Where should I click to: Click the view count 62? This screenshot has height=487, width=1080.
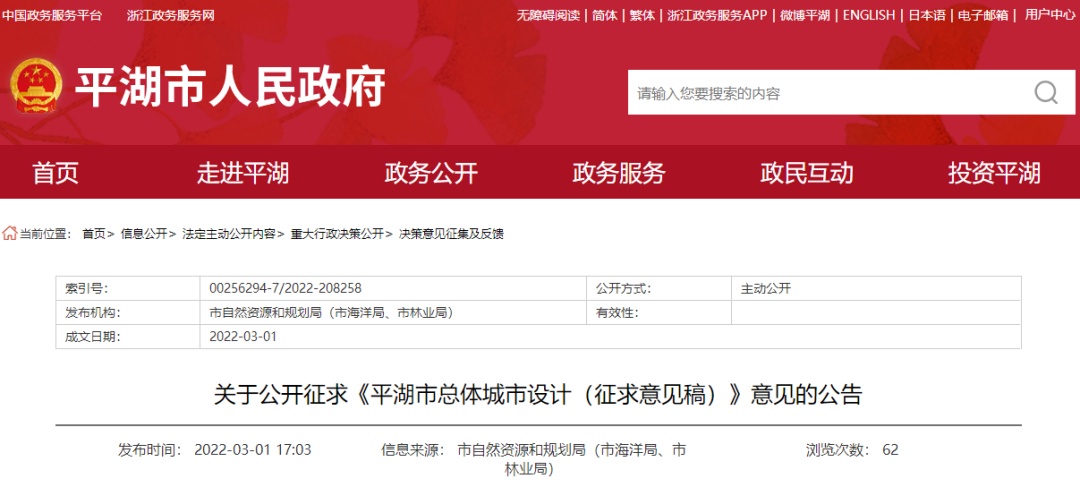pyautogui.click(x=891, y=450)
